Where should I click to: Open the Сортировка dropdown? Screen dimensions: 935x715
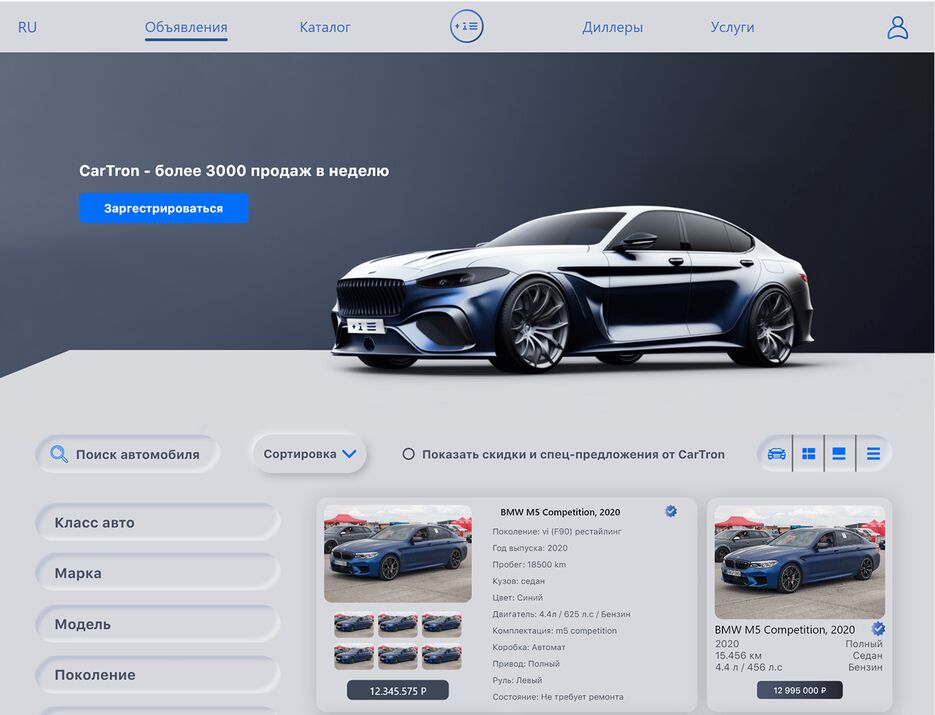pos(309,454)
